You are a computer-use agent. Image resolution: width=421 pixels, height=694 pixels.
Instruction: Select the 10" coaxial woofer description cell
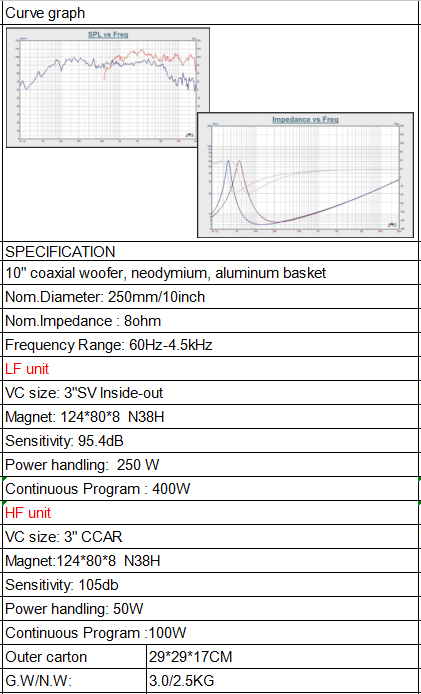pos(211,273)
